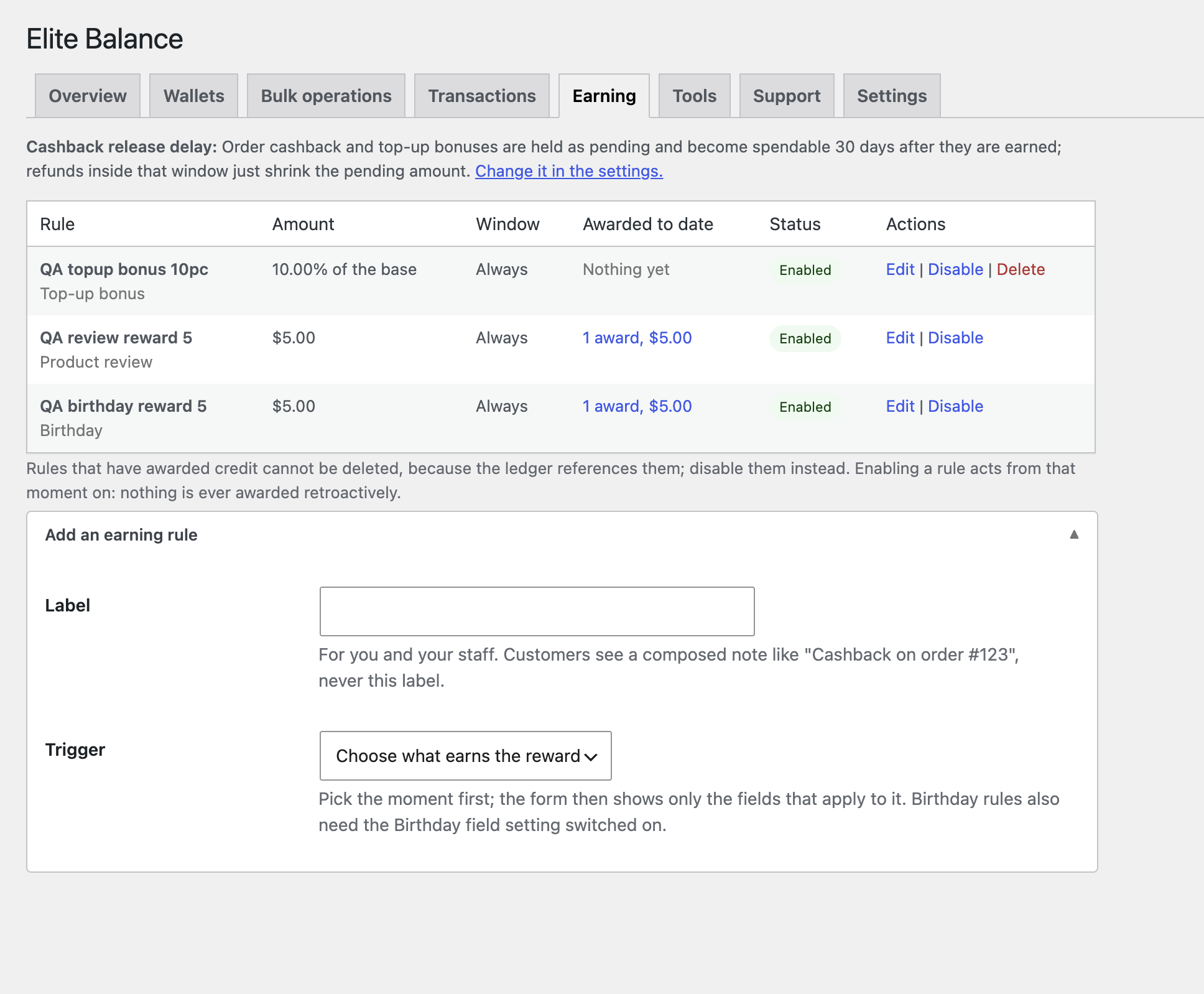Delete the QA topup bonus 10pc rule
Image resolution: width=1204 pixels, height=994 pixels.
[1021, 269]
